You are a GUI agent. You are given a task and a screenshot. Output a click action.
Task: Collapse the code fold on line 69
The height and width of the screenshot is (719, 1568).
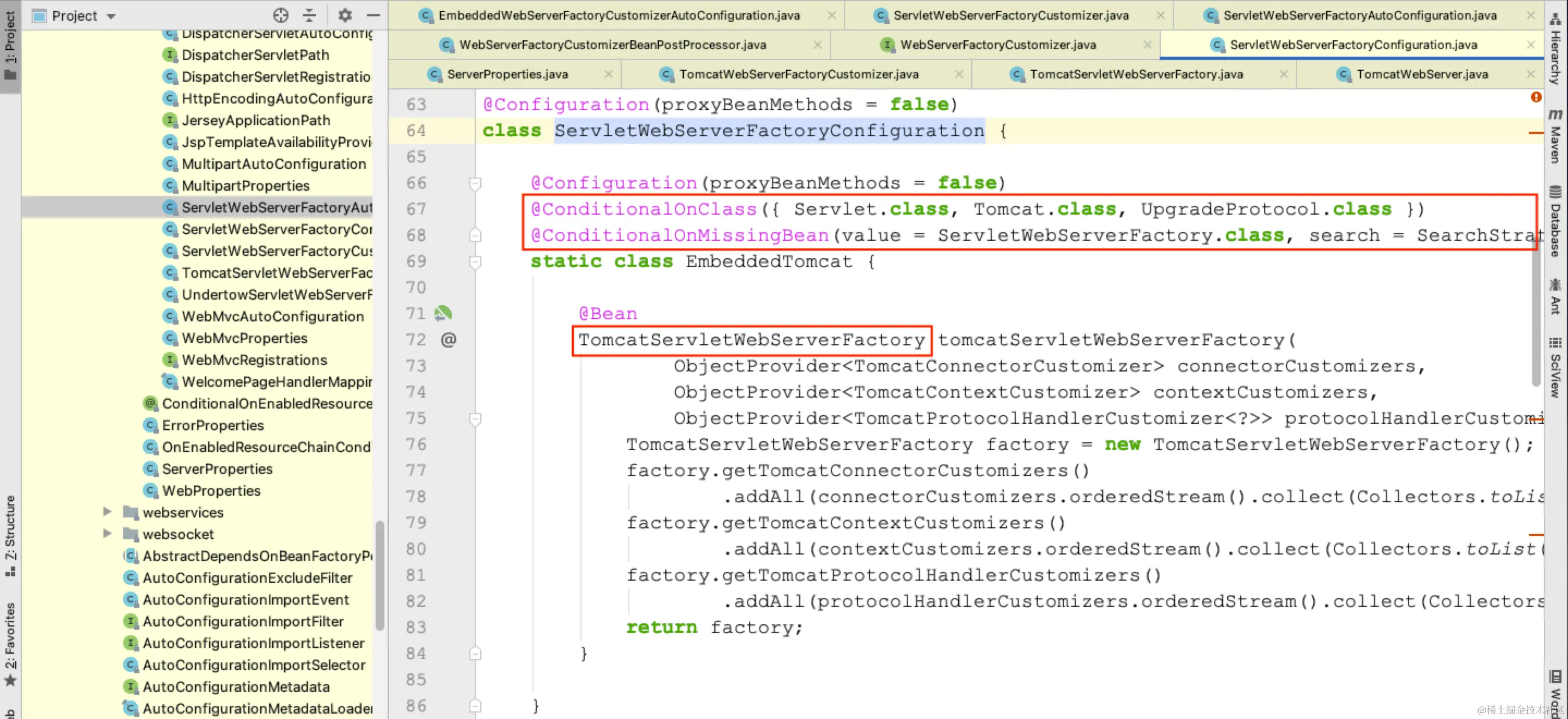click(x=475, y=262)
